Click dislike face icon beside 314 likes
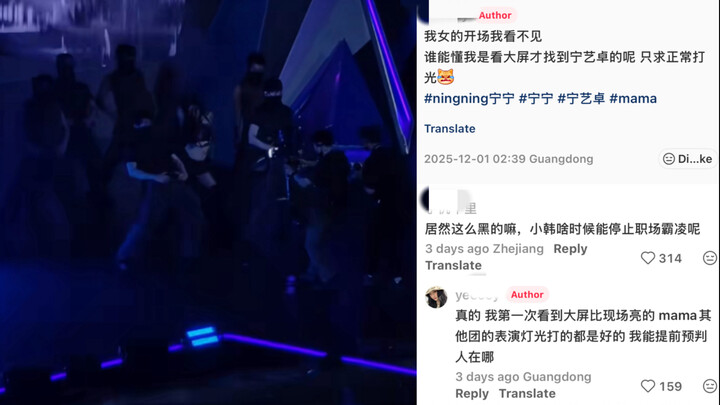Screen dimensions: 720x405 pyautogui.click(x=709, y=258)
